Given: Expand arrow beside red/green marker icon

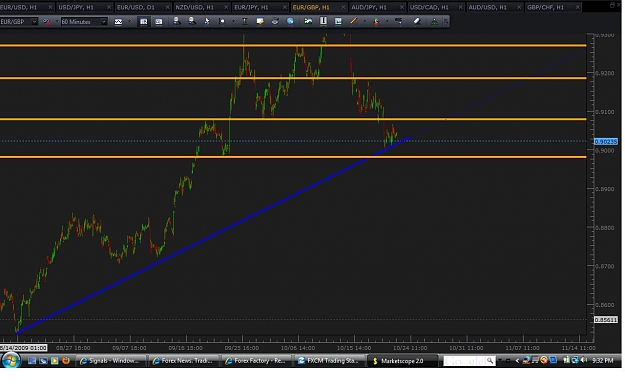Looking at the screenshot, I should coord(387,22).
